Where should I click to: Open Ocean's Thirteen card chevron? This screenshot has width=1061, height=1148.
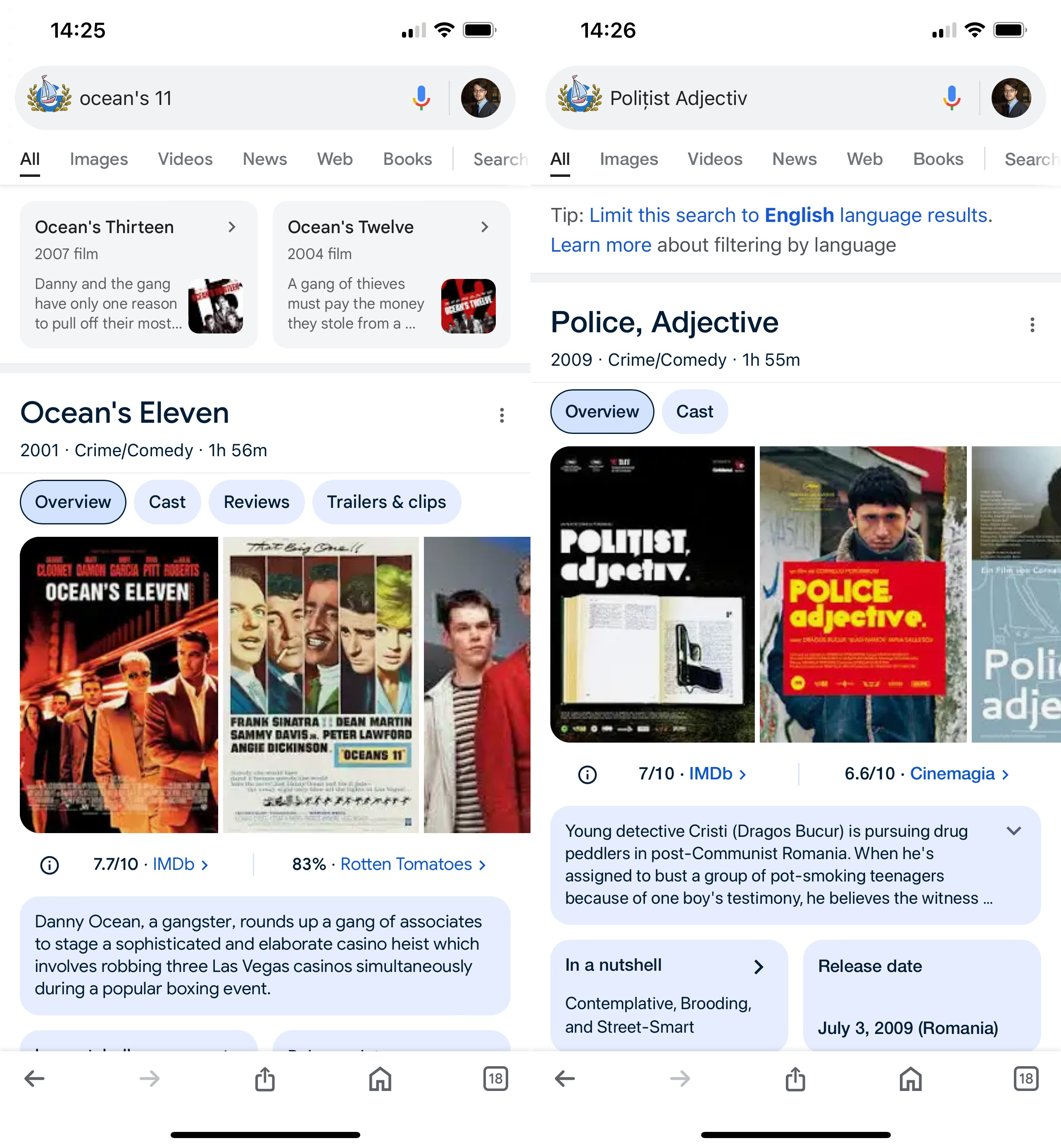(x=232, y=227)
